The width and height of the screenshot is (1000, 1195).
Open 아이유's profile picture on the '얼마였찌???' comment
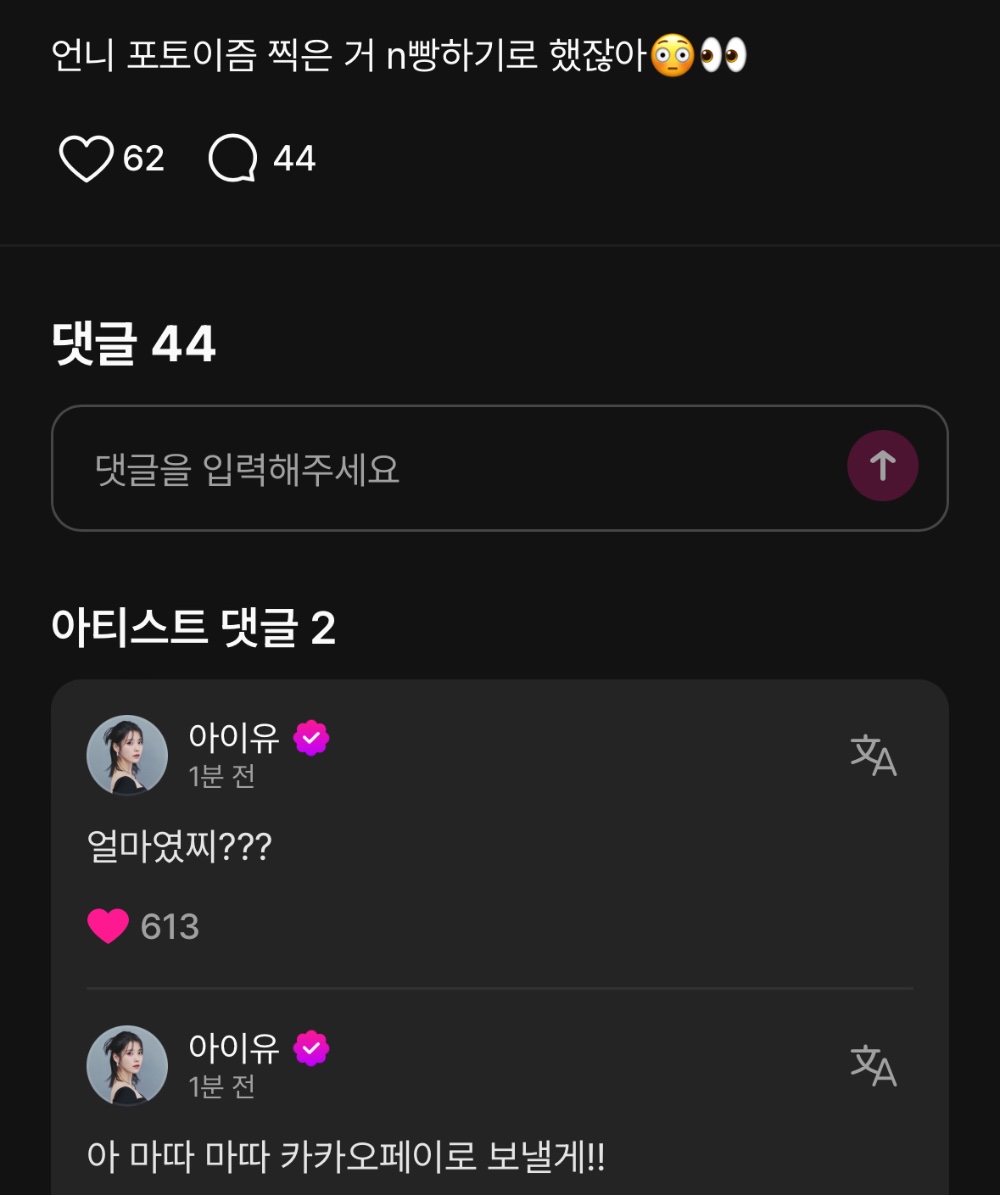[127, 755]
